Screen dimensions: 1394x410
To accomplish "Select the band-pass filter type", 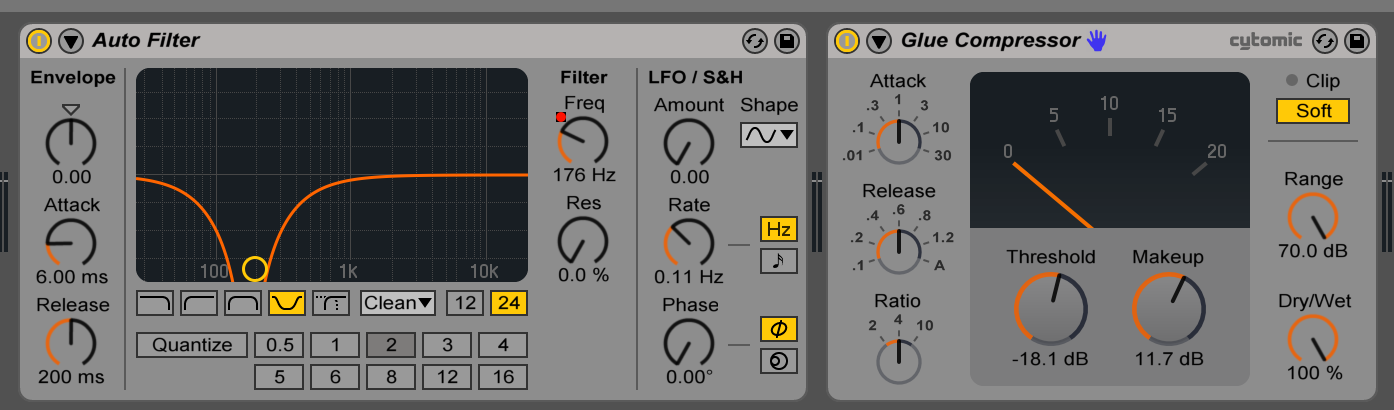I will point(243,303).
